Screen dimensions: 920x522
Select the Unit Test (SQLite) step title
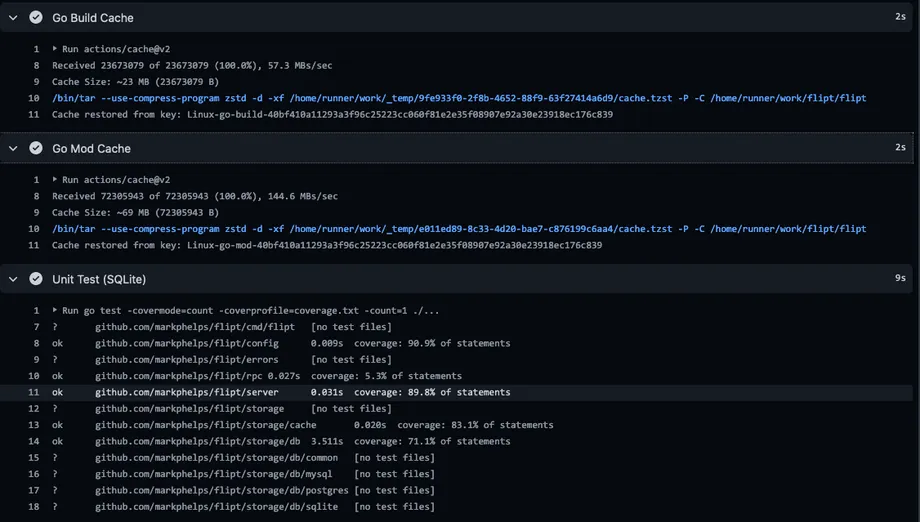pos(99,280)
